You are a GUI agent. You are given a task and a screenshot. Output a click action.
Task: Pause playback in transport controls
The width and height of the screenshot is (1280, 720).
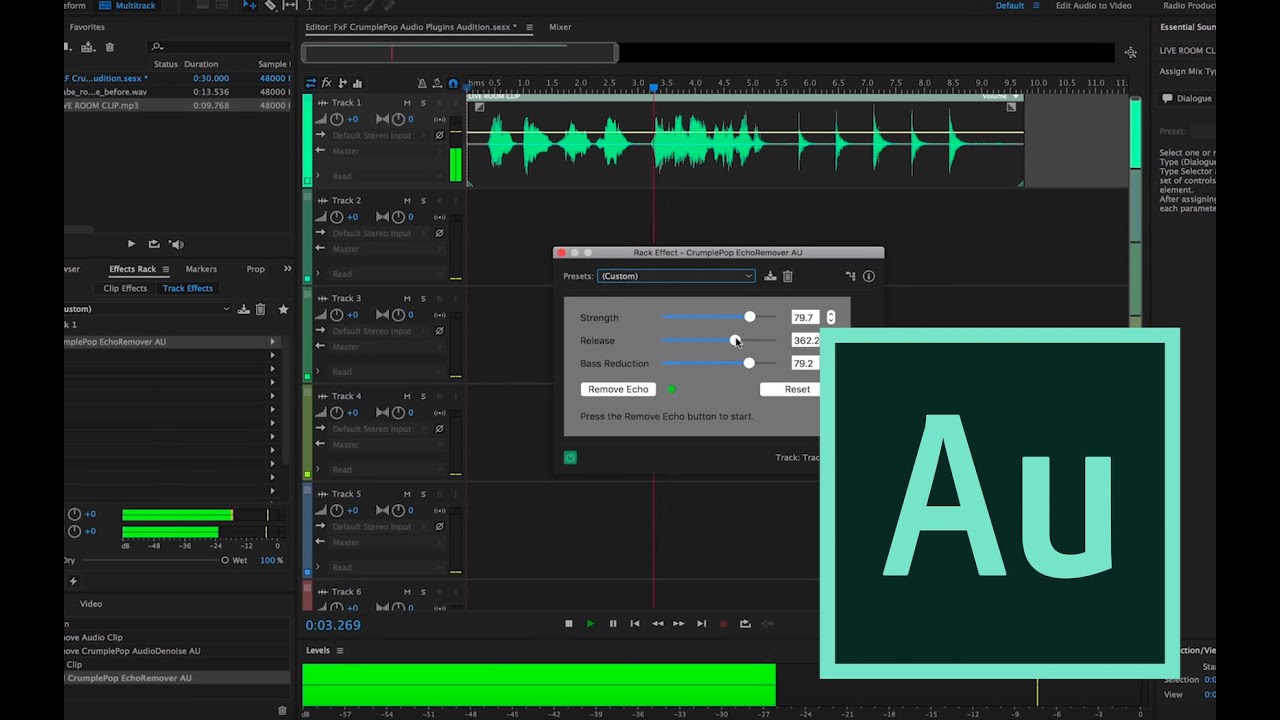pos(613,624)
